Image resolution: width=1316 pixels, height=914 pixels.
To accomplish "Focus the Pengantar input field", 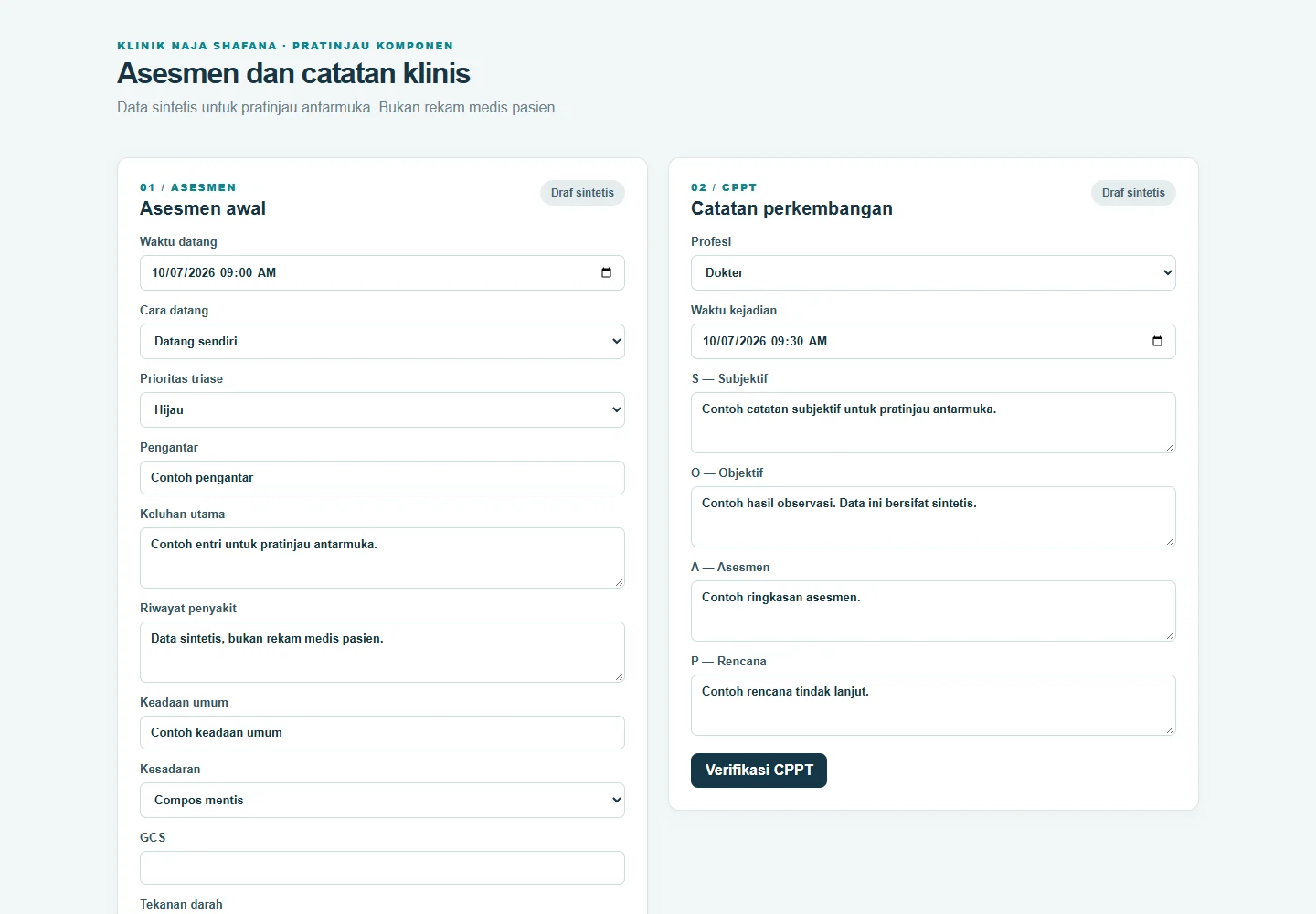I will (382, 477).
